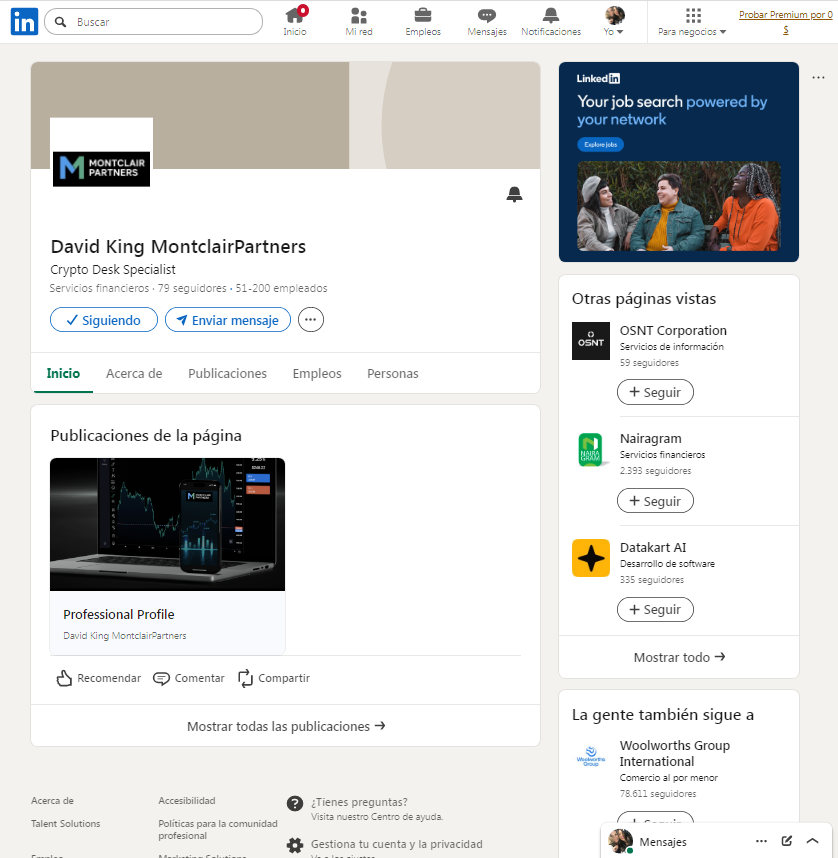Switch to Acerca de tab

(x=134, y=374)
